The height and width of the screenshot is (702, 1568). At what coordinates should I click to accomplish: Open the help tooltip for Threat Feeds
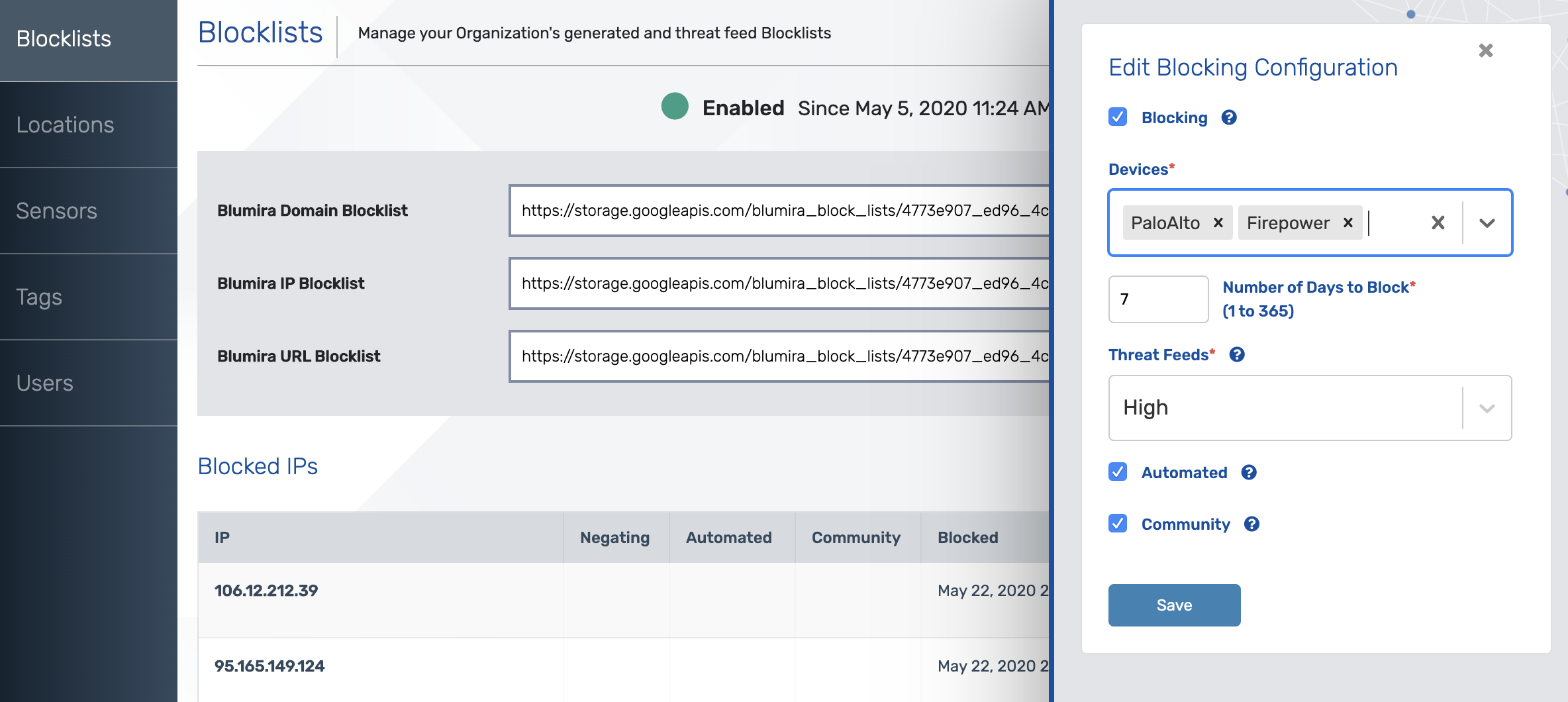[x=1237, y=355]
